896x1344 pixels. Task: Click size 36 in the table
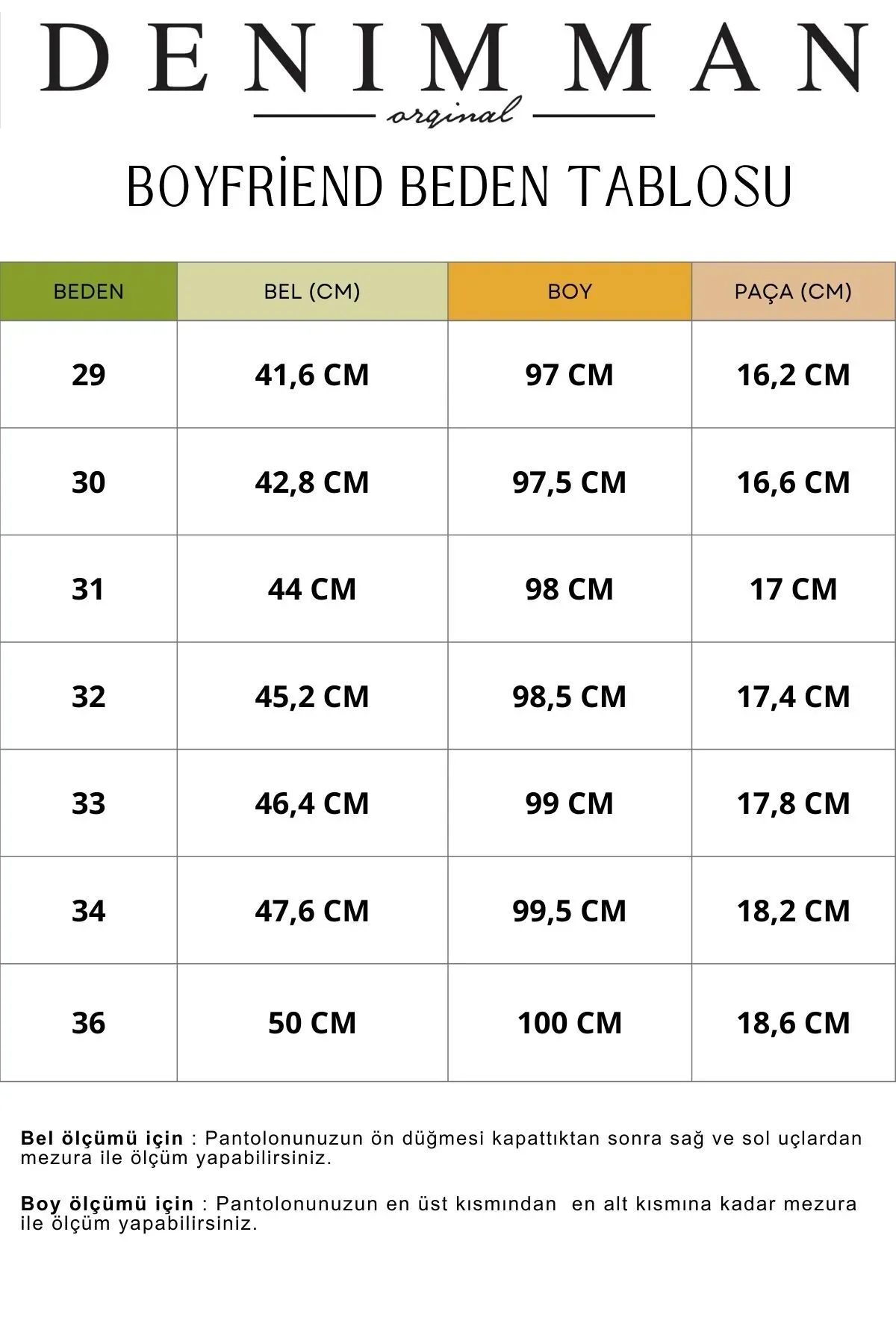(88, 1023)
